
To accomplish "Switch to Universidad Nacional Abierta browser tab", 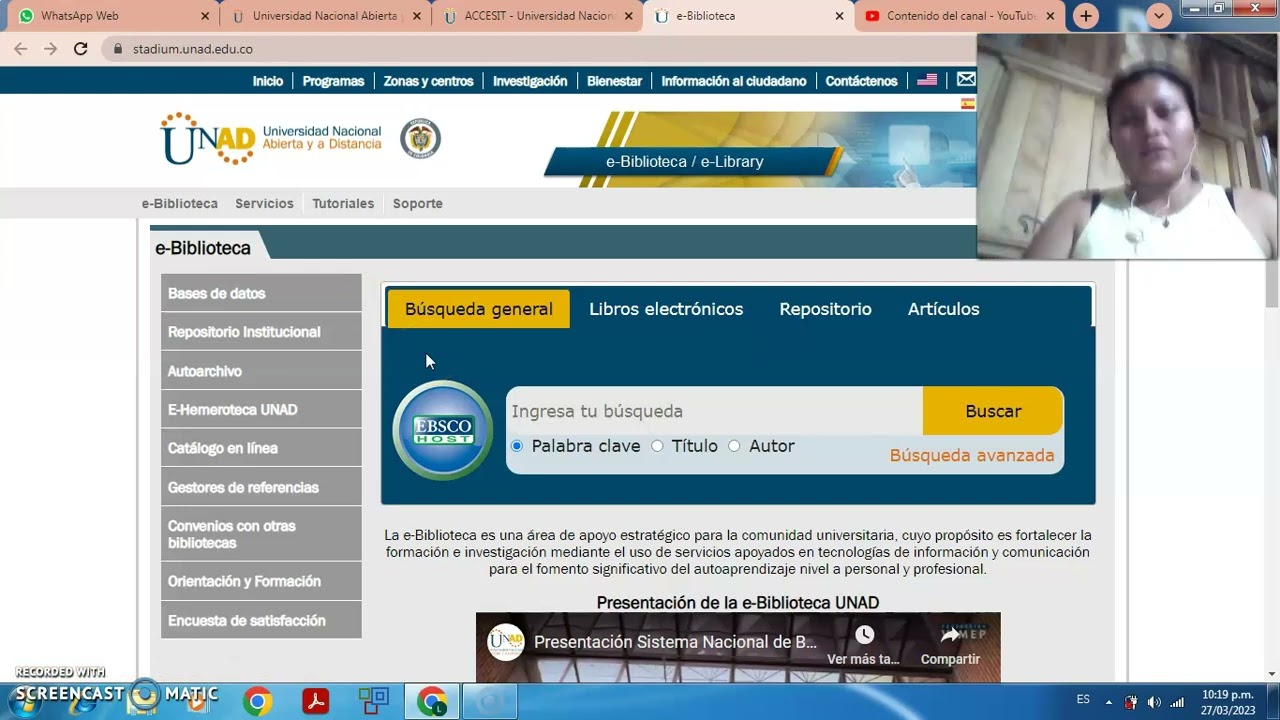I will point(325,16).
